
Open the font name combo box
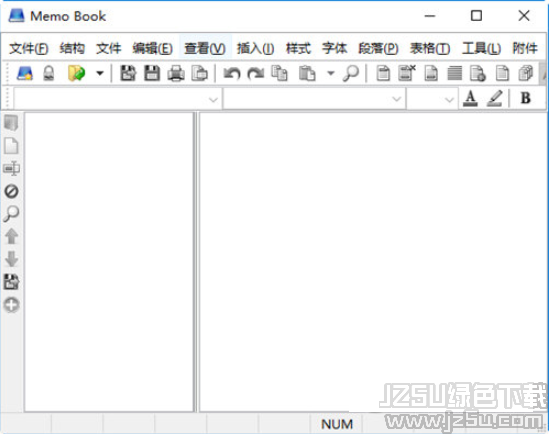click(x=314, y=99)
